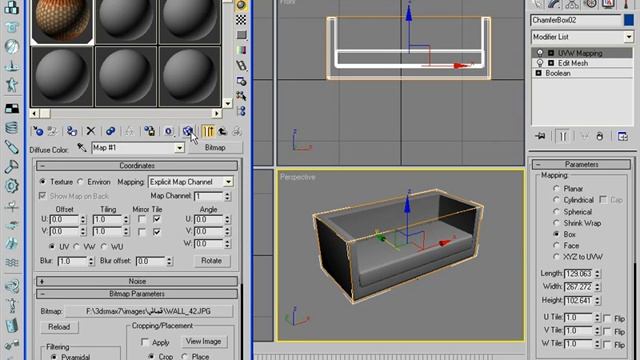Check the Apply cropping checkbox

[x=144, y=342]
